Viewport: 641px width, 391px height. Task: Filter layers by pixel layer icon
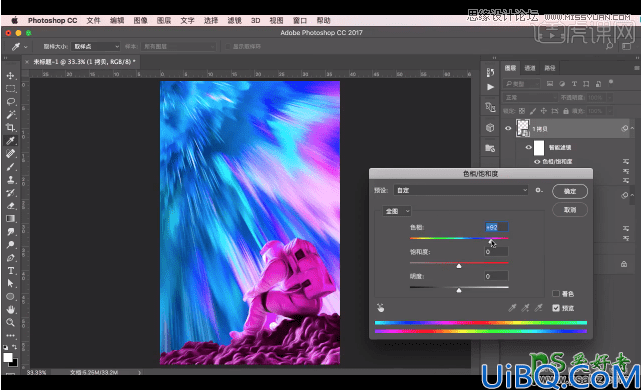[x=550, y=84]
